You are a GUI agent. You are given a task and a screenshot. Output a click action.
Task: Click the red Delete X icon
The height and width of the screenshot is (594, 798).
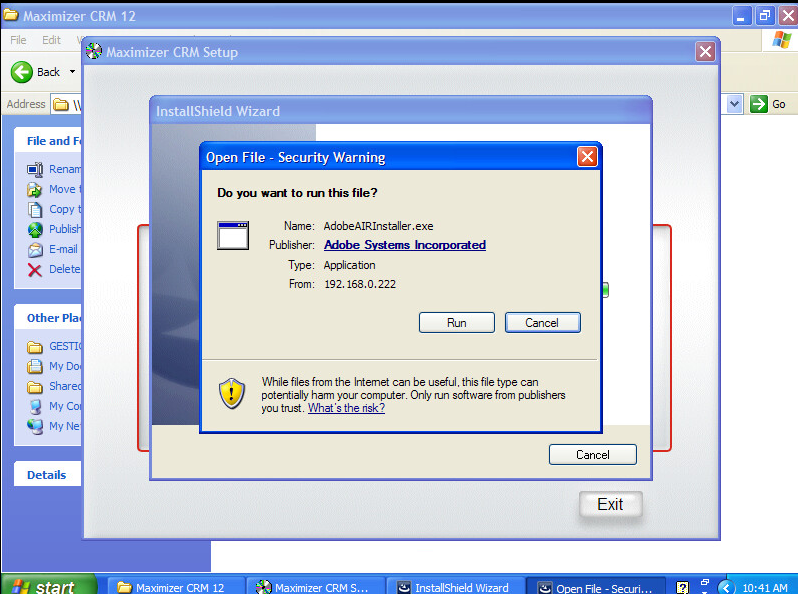pyautogui.click(x=35, y=270)
